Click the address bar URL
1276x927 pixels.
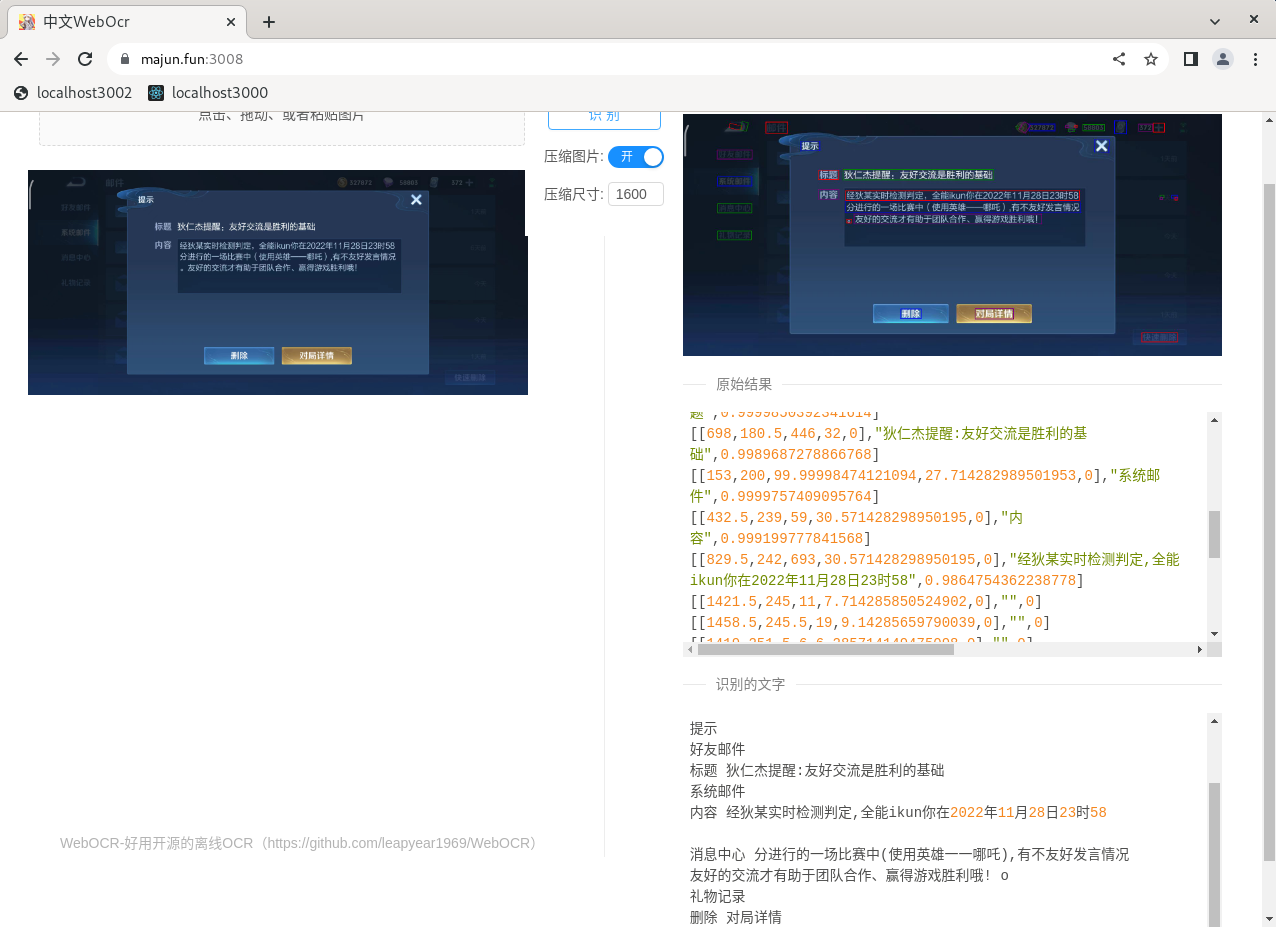pos(192,59)
